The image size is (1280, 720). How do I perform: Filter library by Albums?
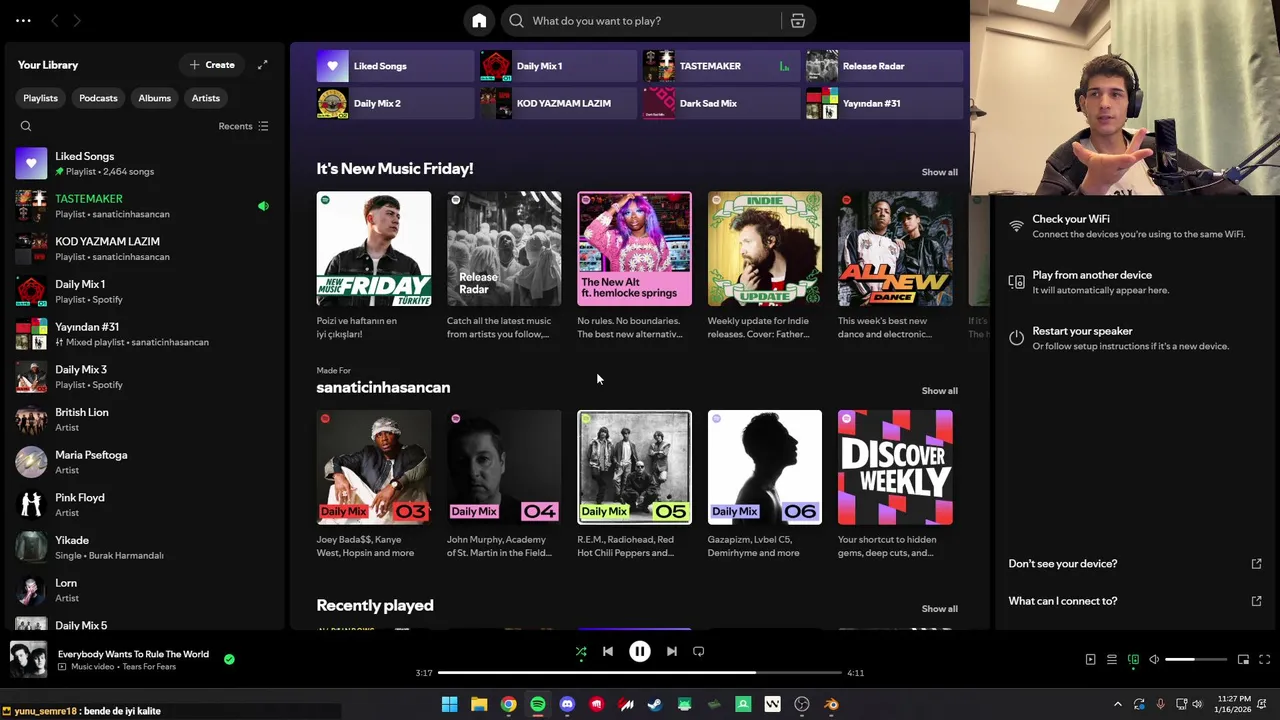pyautogui.click(x=154, y=98)
